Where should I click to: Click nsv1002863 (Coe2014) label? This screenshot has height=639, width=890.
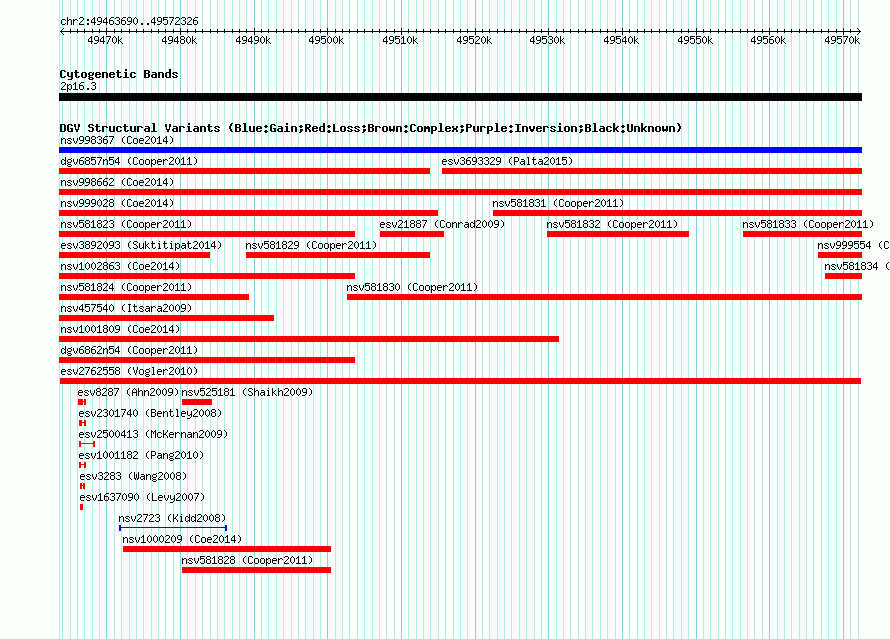click(x=120, y=266)
